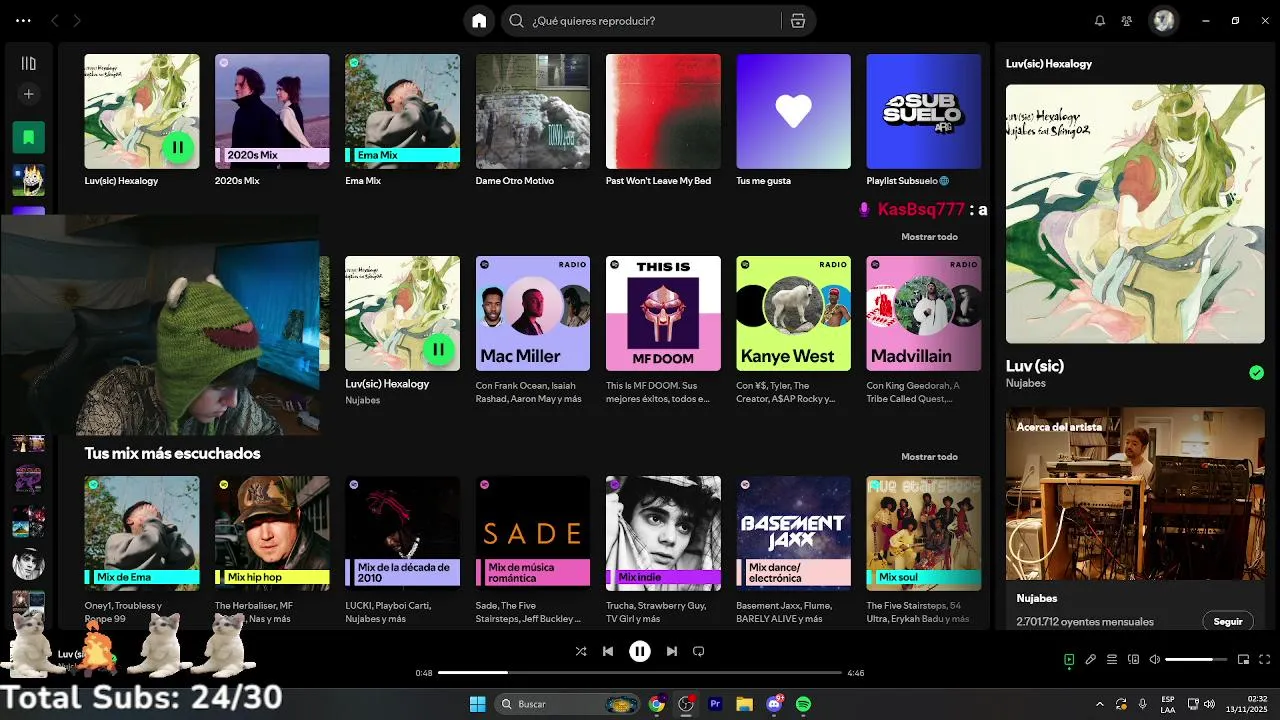Screen dimensions: 1280x720
Task: Open the user profile avatar menu
Action: pos(1163,21)
